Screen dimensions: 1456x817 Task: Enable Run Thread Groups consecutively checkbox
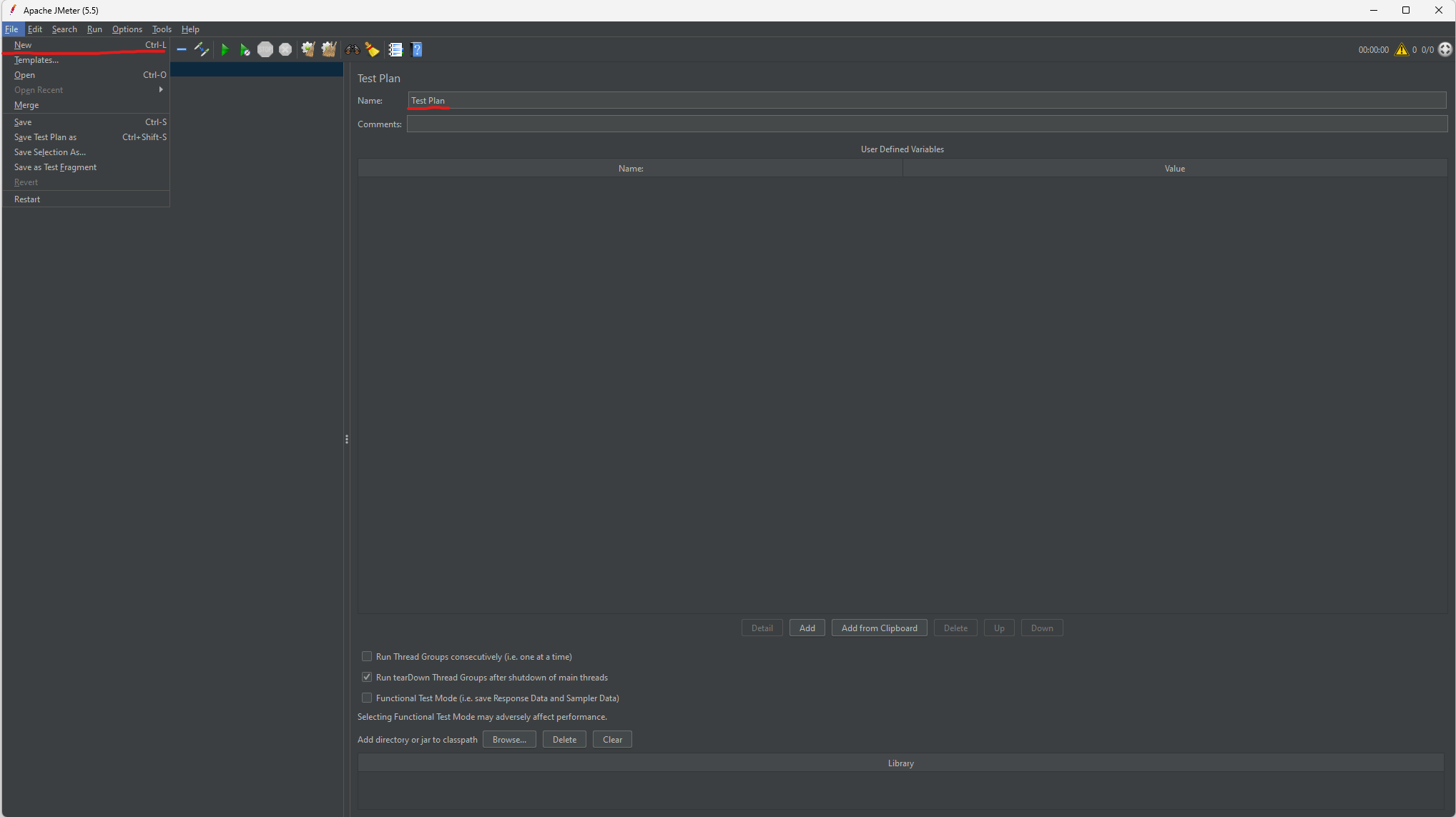coord(367,656)
